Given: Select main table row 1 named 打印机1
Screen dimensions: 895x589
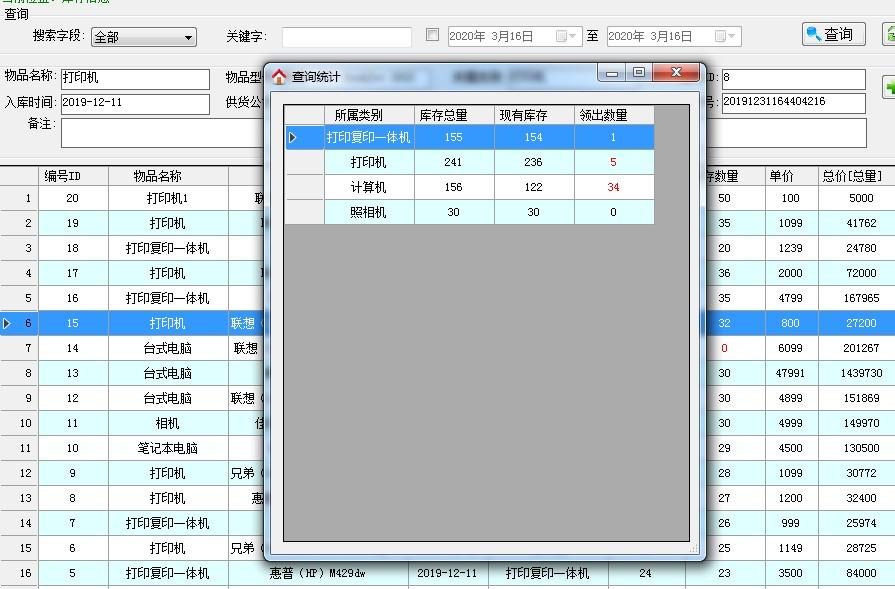Looking at the screenshot, I should [x=167, y=198].
